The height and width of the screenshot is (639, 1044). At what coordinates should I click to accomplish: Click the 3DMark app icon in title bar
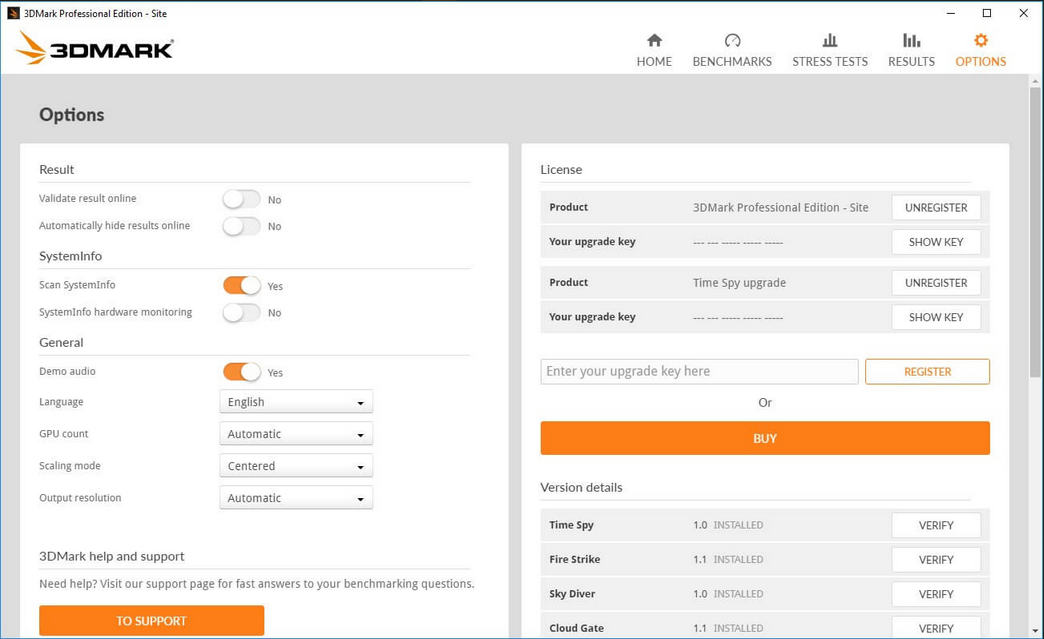(x=13, y=13)
